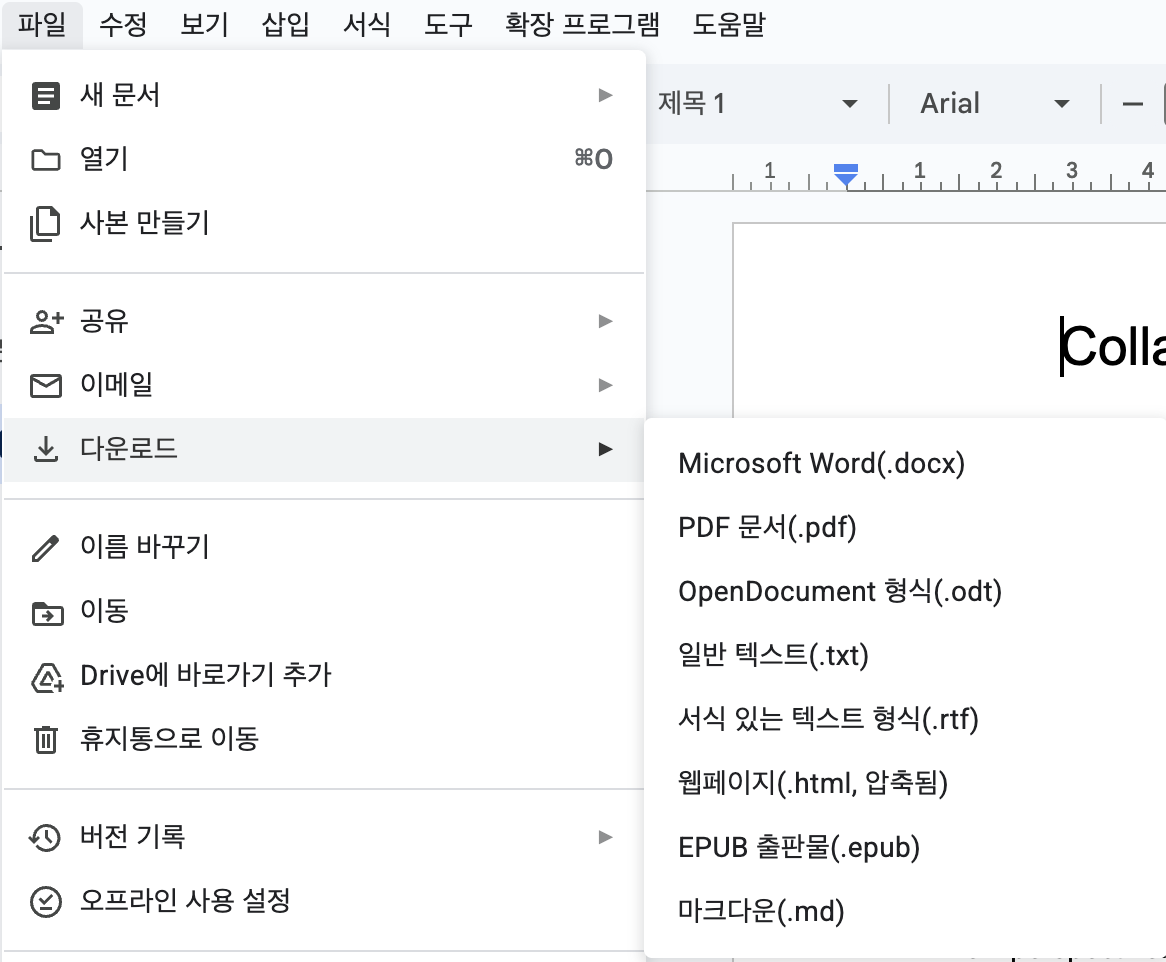Click the Drive shortcut icon
The width and height of the screenshot is (1166, 962).
point(44,675)
